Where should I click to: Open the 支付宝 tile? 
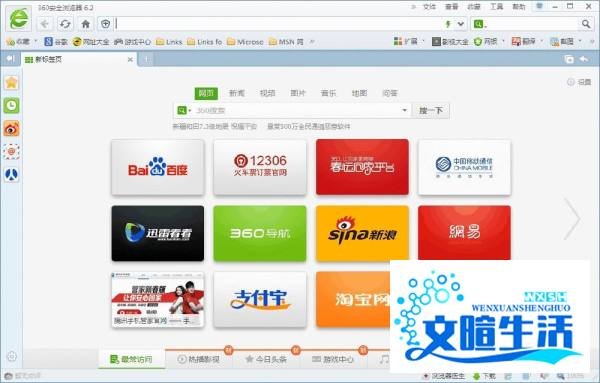[x=260, y=300]
